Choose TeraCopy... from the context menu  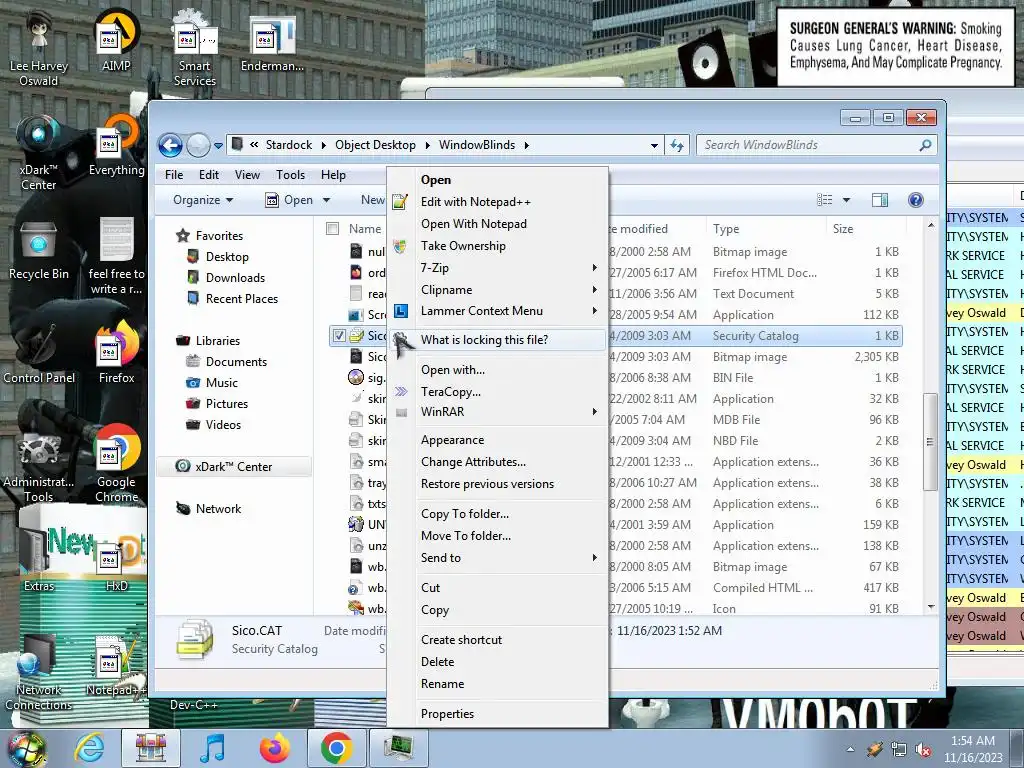click(x=498, y=392)
